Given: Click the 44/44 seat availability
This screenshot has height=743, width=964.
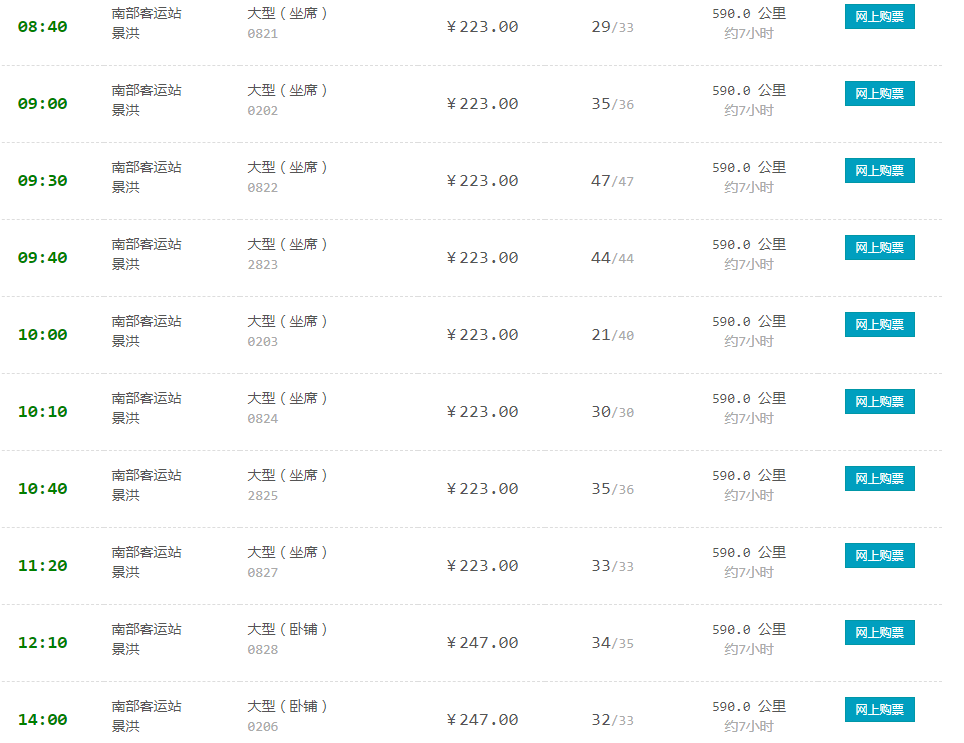Looking at the screenshot, I should coord(612,258).
